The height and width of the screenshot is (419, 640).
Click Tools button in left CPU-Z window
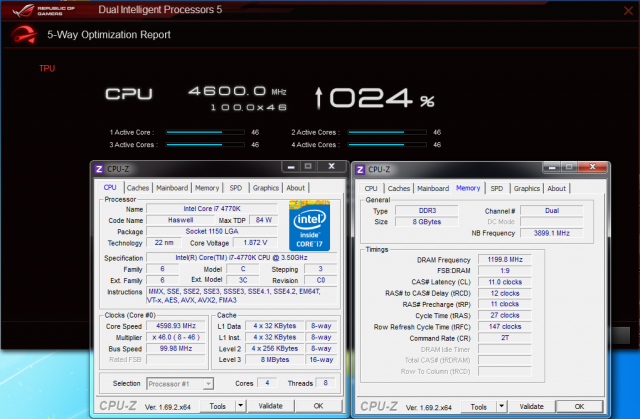pos(217,406)
